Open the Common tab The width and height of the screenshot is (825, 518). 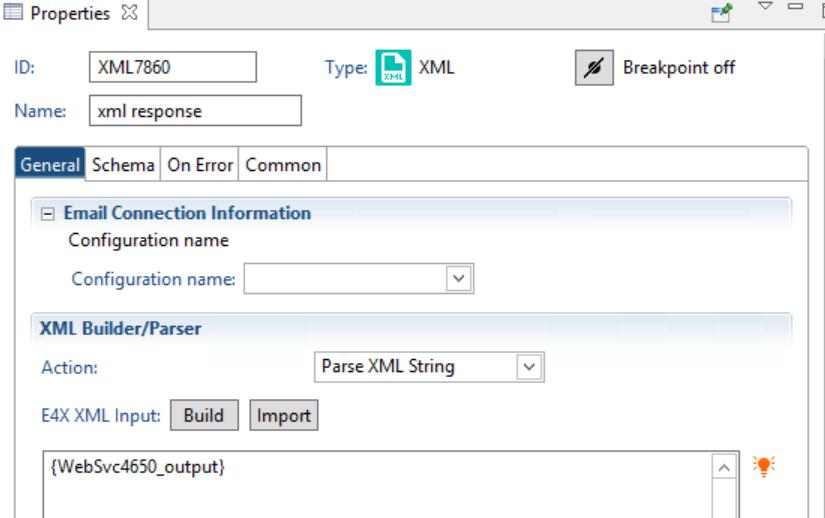pyautogui.click(x=283, y=165)
